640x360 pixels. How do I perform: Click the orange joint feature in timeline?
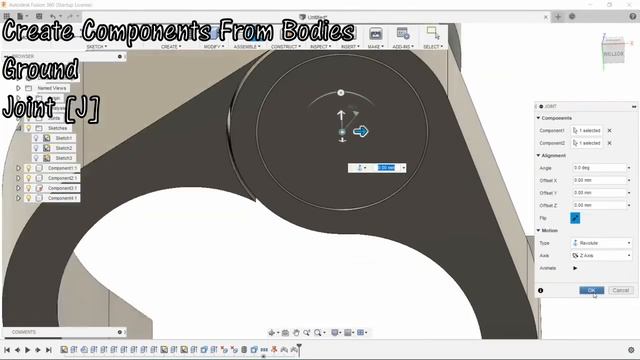click(274, 349)
